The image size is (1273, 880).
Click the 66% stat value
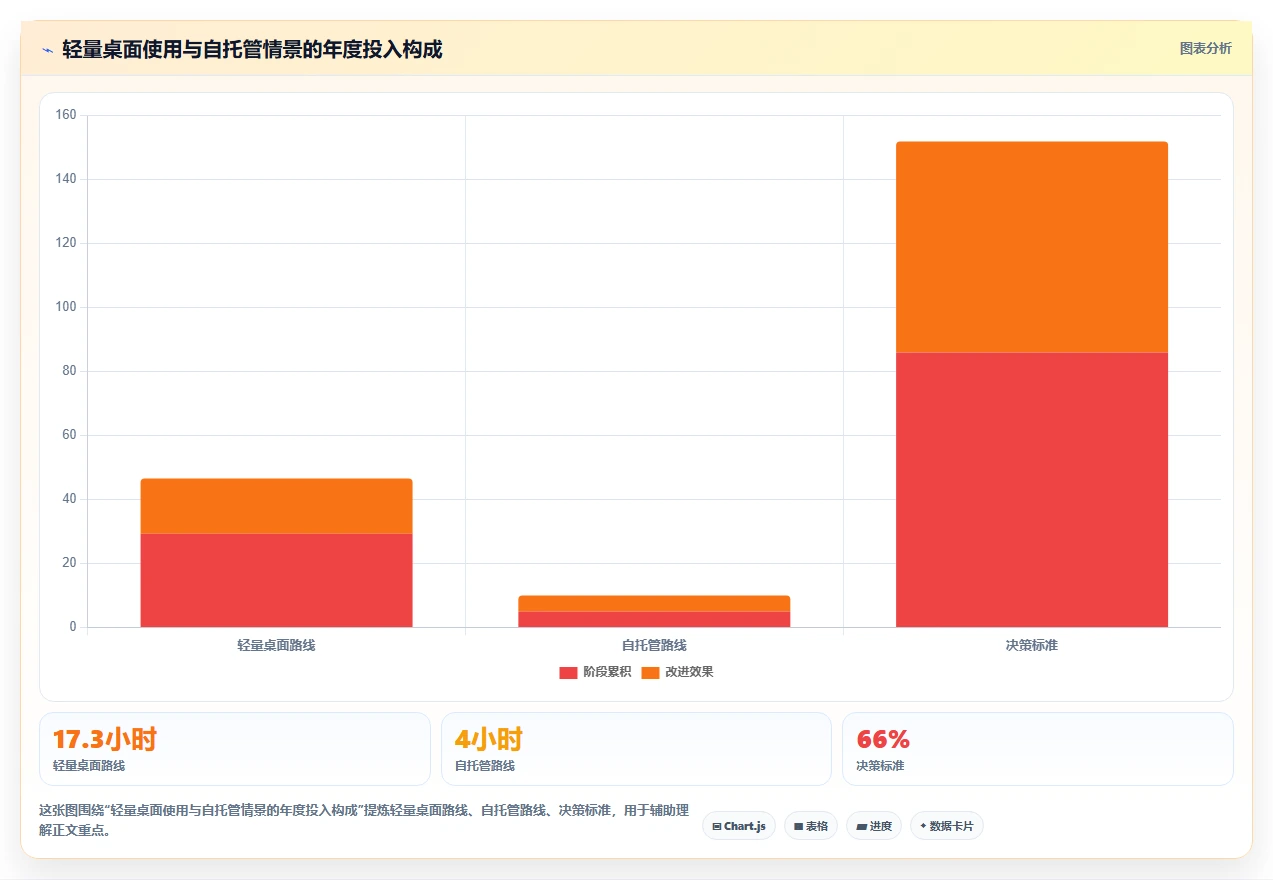pyautogui.click(x=883, y=740)
